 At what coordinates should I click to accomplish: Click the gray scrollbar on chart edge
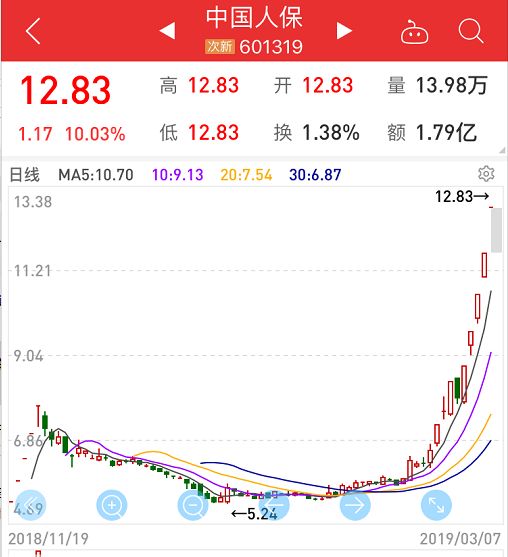496,230
